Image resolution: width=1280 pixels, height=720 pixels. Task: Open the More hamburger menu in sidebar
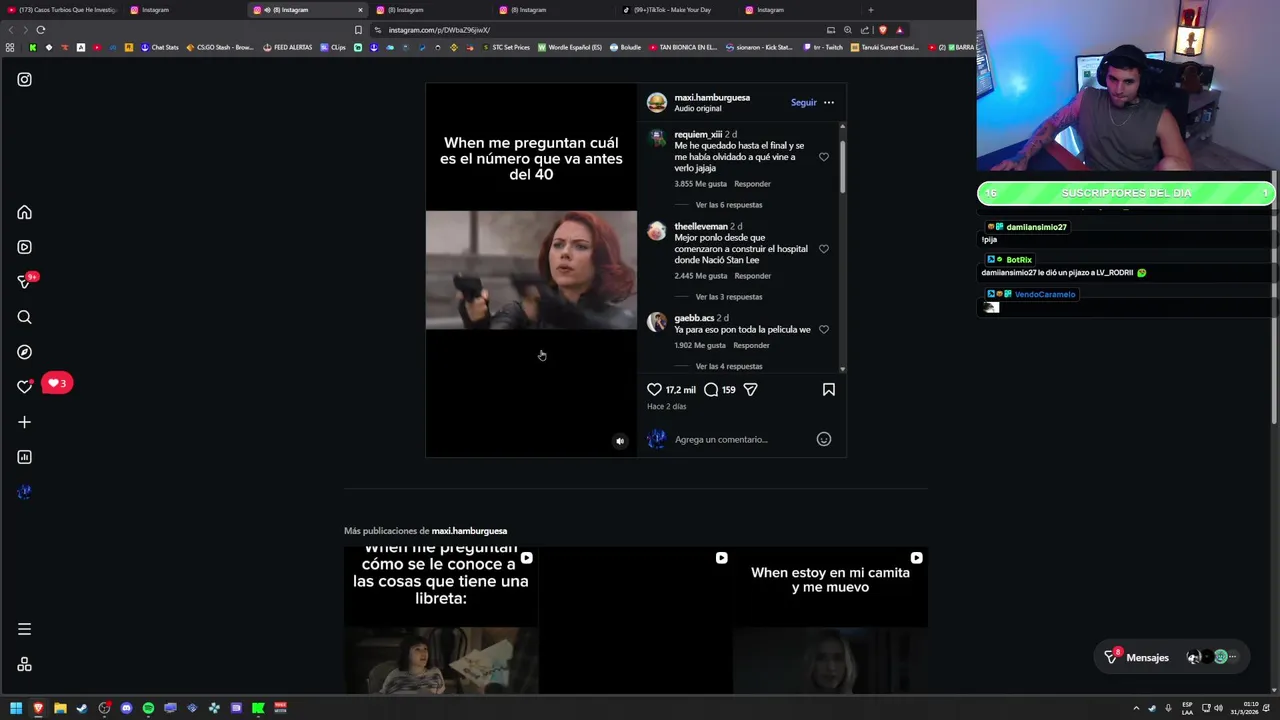pyautogui.click(x=24, y=629)
